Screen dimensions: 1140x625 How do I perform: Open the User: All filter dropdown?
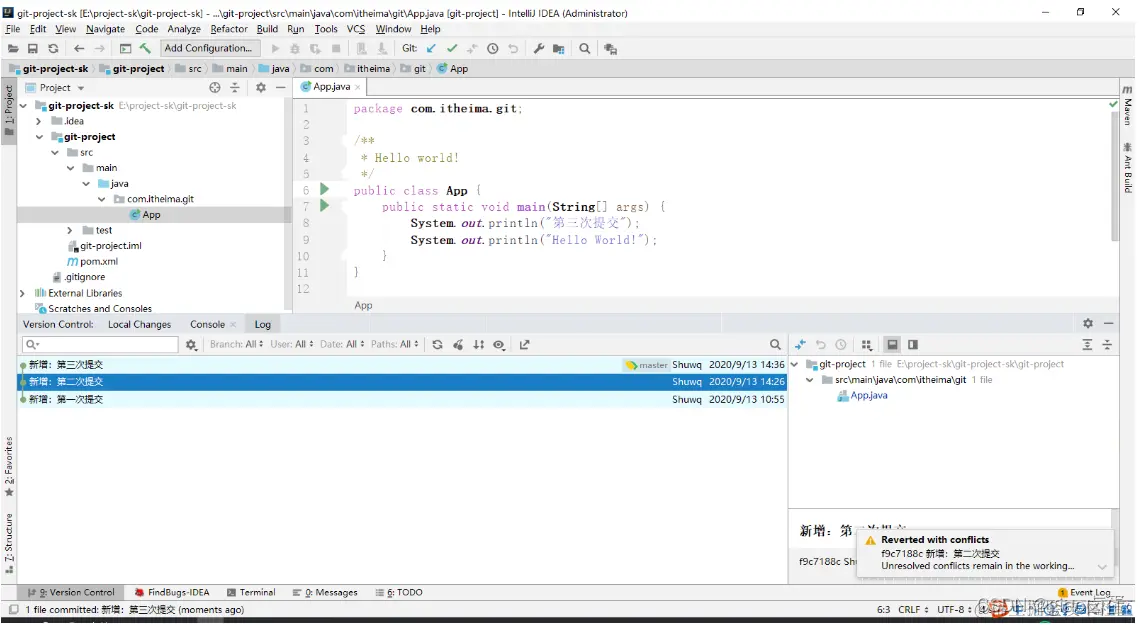[292, 345]
